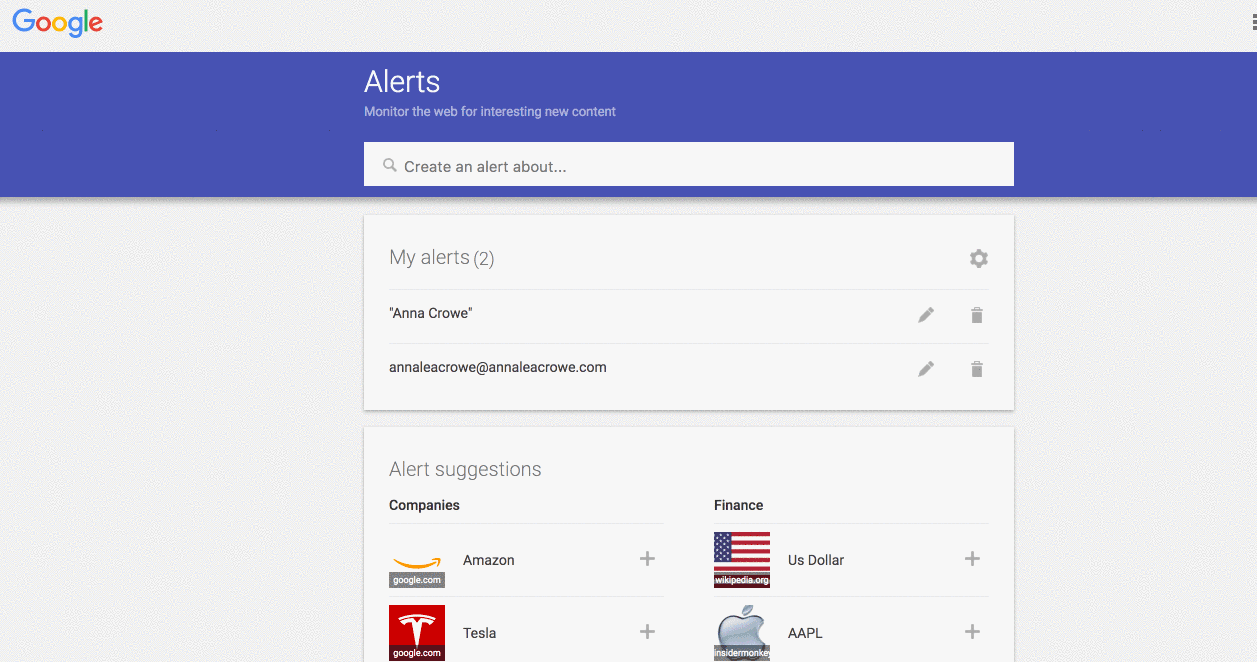1257x662 pixels.
Task: Open the annaleacrowe@annaleacrowe.com alert entry
Action: (498, 368)
